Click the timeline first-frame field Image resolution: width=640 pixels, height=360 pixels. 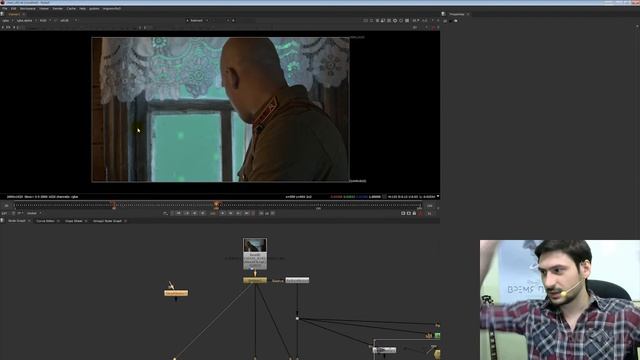6,206
